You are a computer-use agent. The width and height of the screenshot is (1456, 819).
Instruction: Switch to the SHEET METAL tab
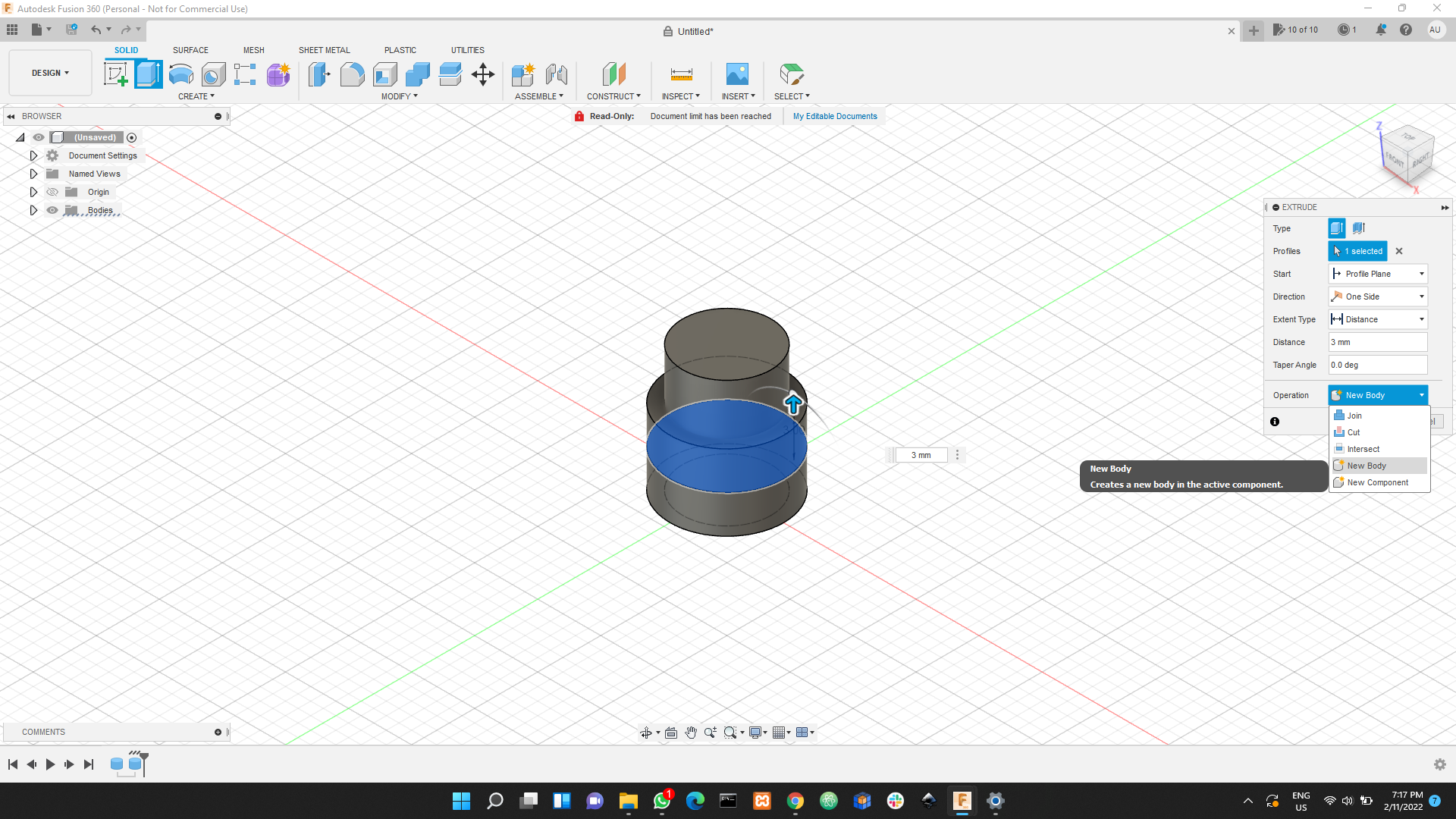pyautogui.click(x=324, y=50)
